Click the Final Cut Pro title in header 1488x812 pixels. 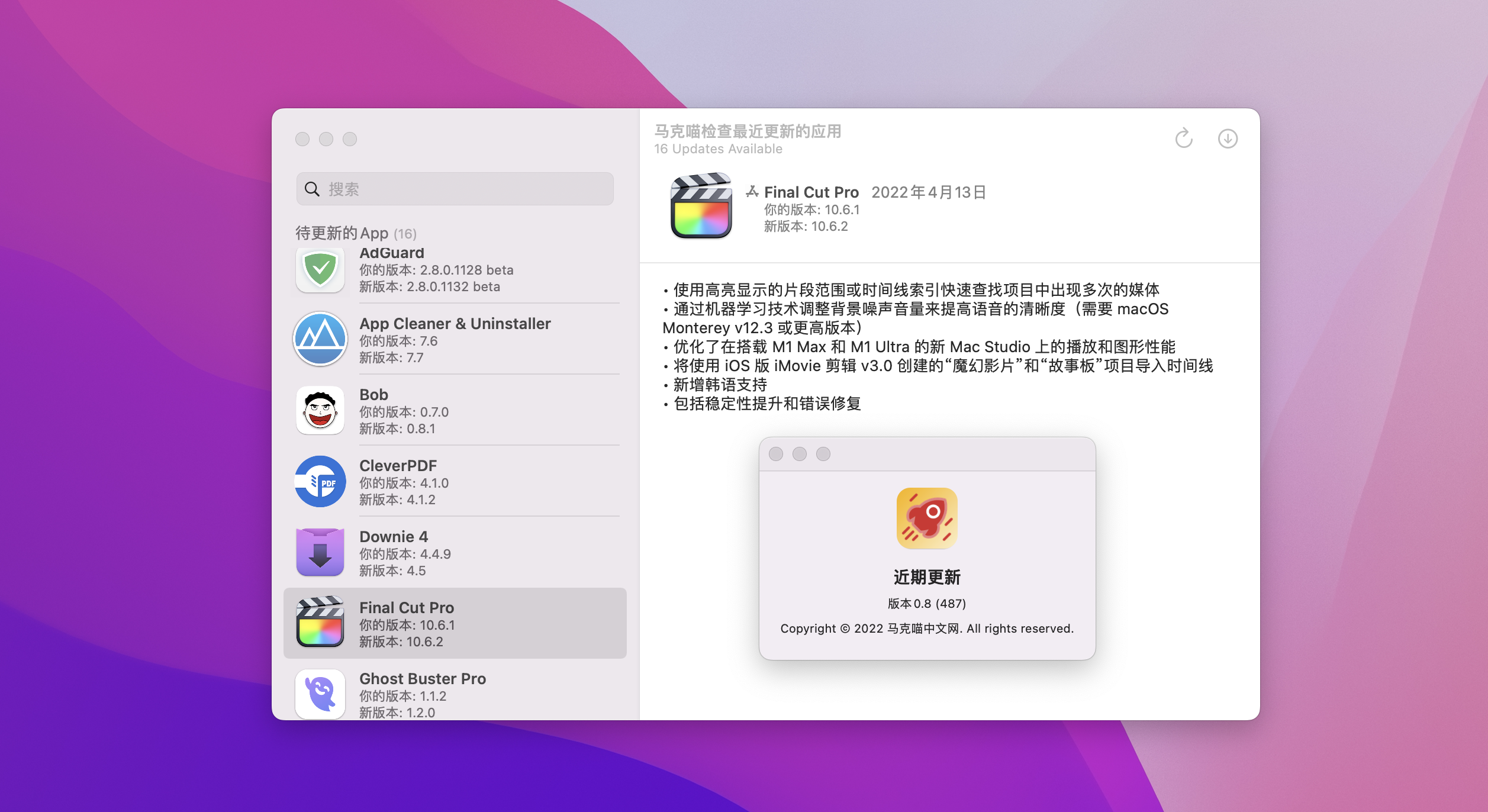pos(811,192)
